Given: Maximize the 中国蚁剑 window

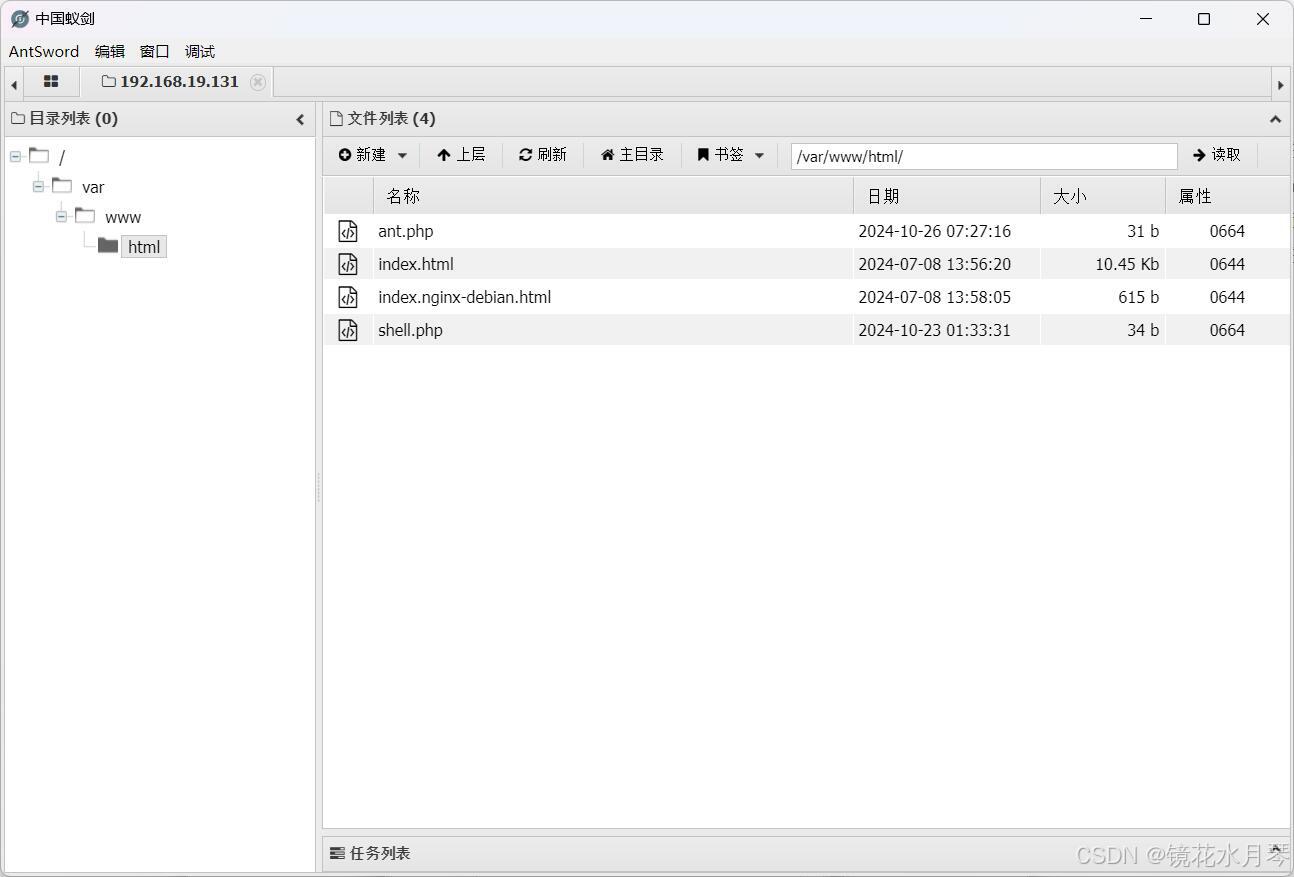Looking at the screenshot, I should click(x=1204, y=19).
